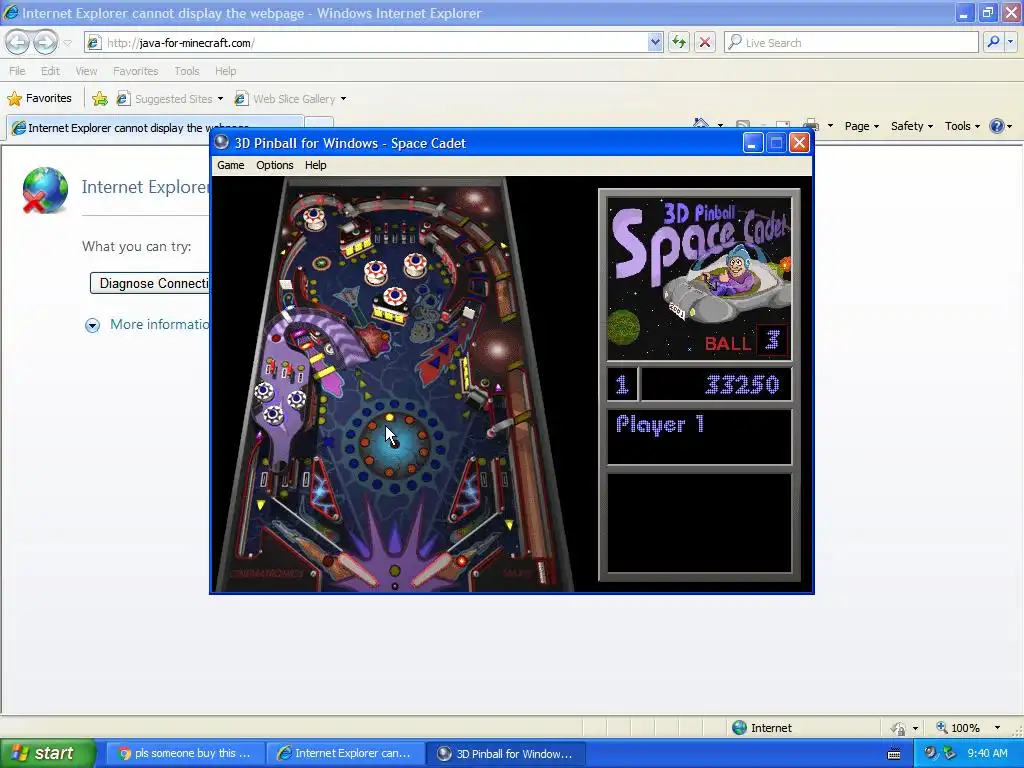
Task: Open the Internet Explorer View menu
Action: pyautogui.click(x=86, y=71)
